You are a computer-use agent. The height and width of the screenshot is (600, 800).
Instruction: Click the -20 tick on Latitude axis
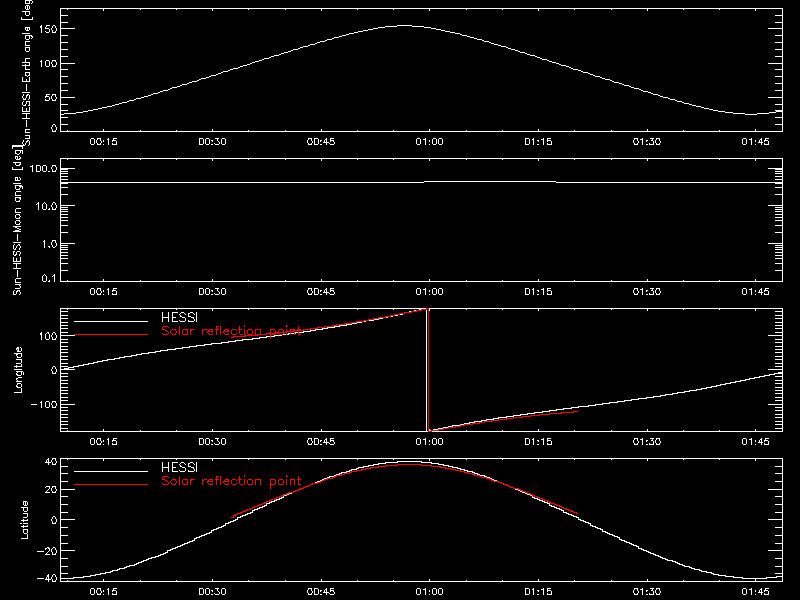pyautogui.click(x=48, y=551)
